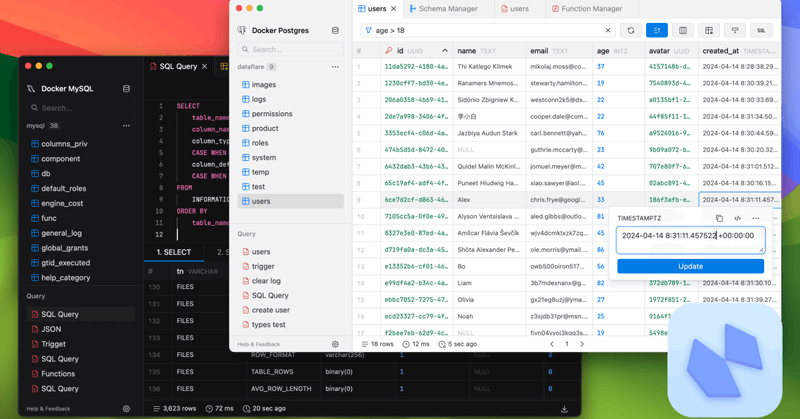800x419 pixels.
Task: Open the product table
Action: point(290,128)
